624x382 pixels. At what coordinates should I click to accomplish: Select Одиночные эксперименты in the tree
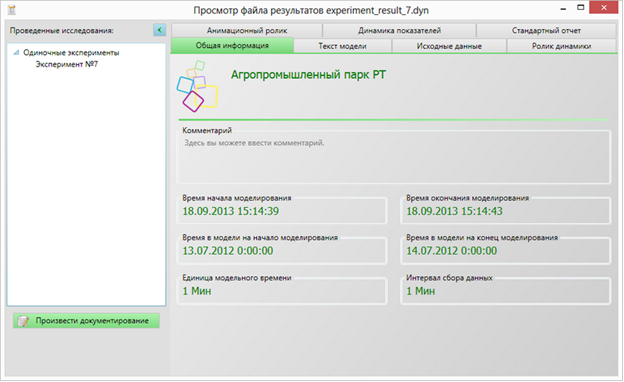(x=71, y=53)
